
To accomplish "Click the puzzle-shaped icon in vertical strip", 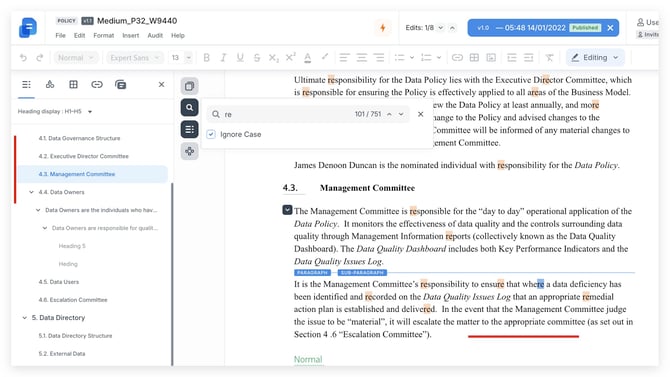I will [x=190, y=151].
